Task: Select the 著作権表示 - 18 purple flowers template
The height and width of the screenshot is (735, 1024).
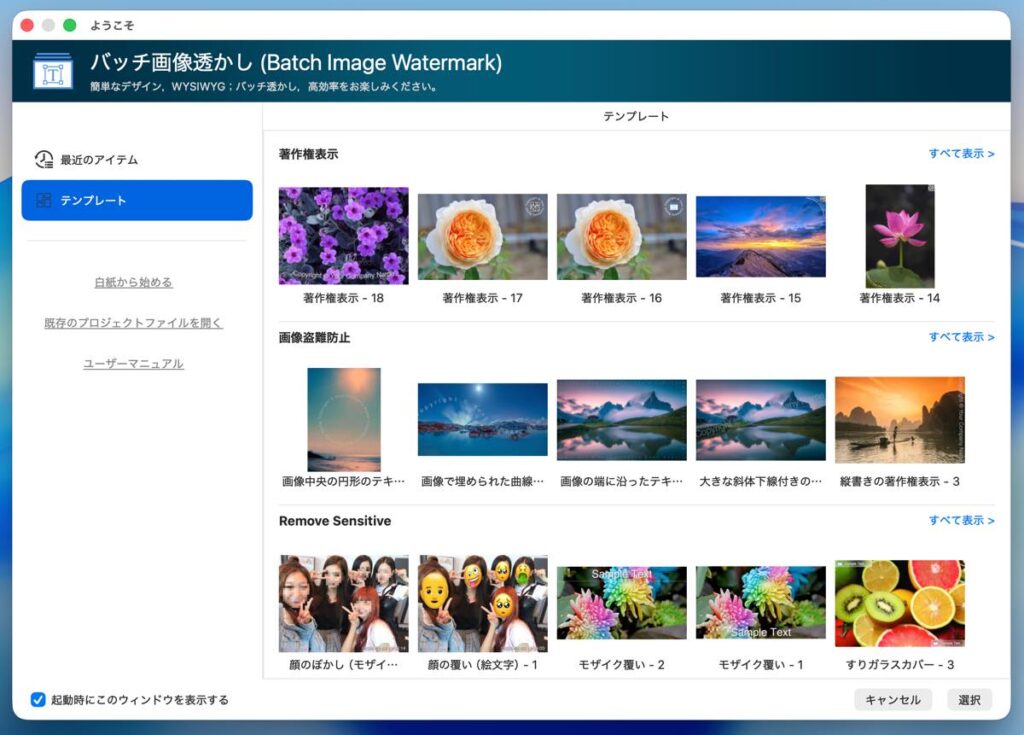Action: (x=343, y=236)
